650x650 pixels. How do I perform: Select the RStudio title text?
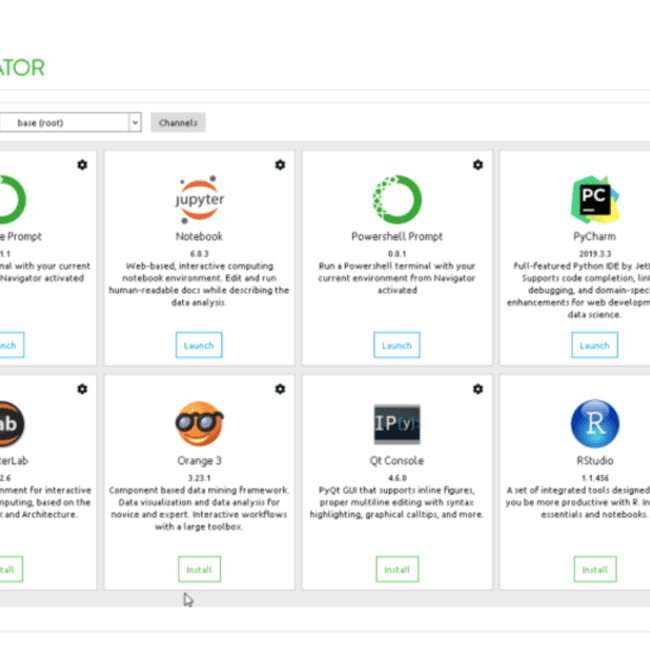(x=595, y=461)
